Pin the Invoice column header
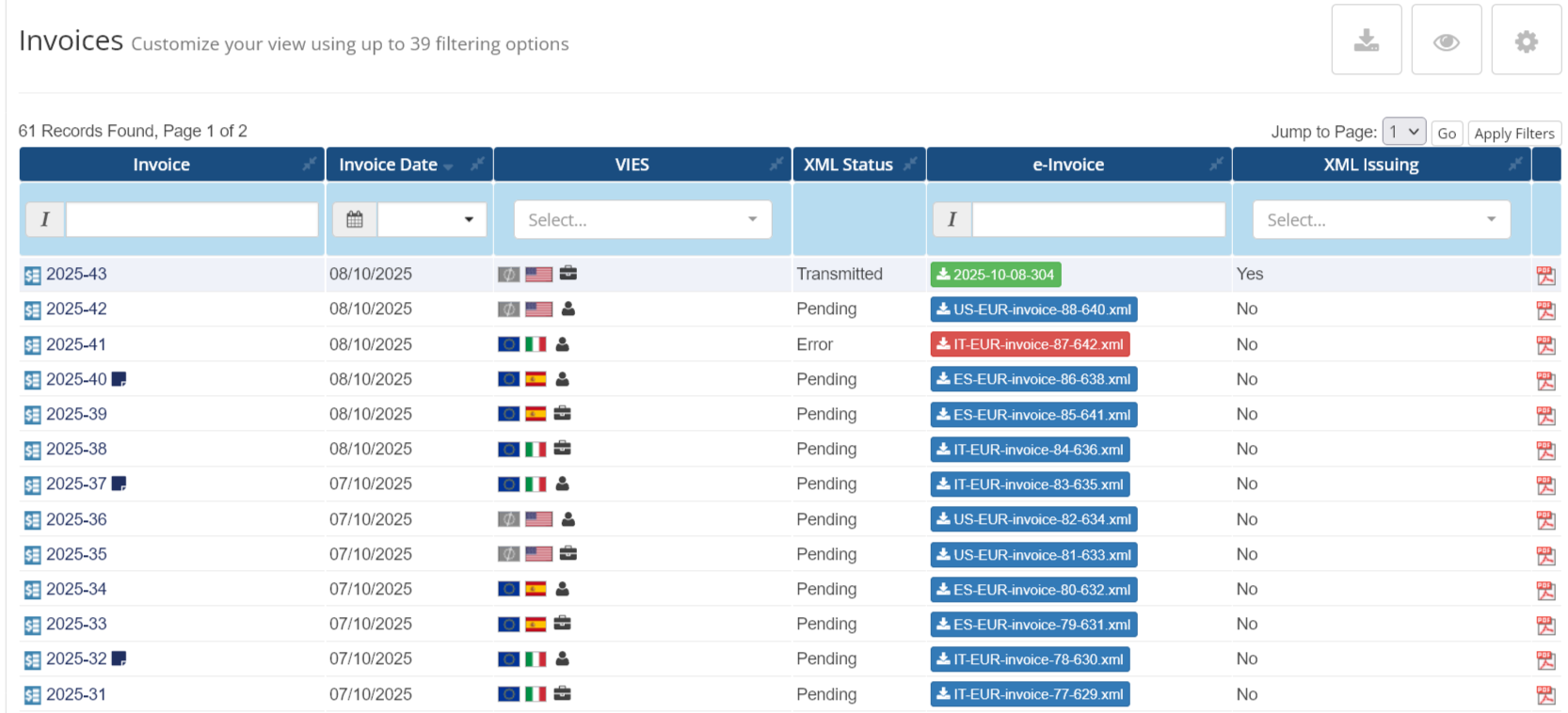Screen dimensions: 1568x713 click(x=309, y=165)
